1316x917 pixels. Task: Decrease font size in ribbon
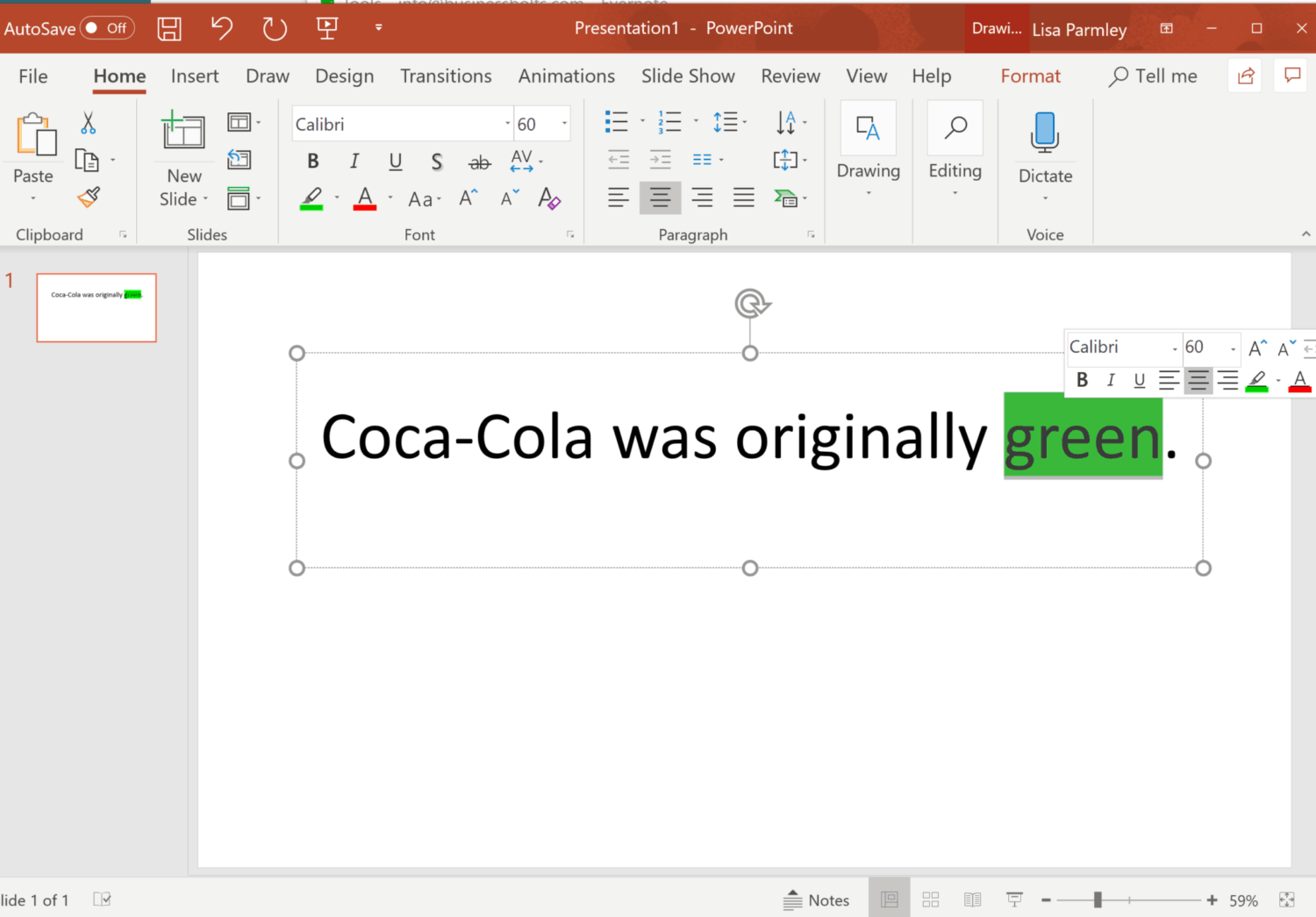[x=510, y=198]
